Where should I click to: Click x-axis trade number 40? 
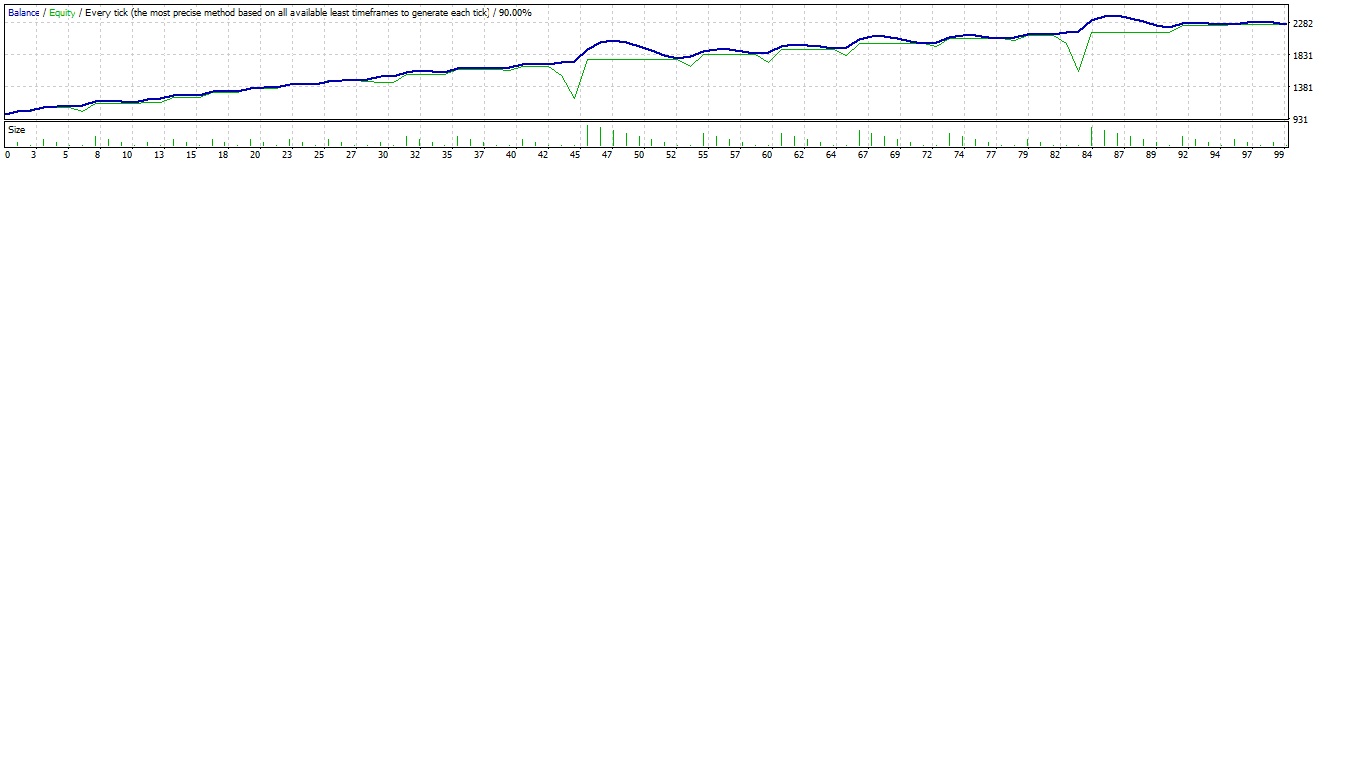[511, 155]
